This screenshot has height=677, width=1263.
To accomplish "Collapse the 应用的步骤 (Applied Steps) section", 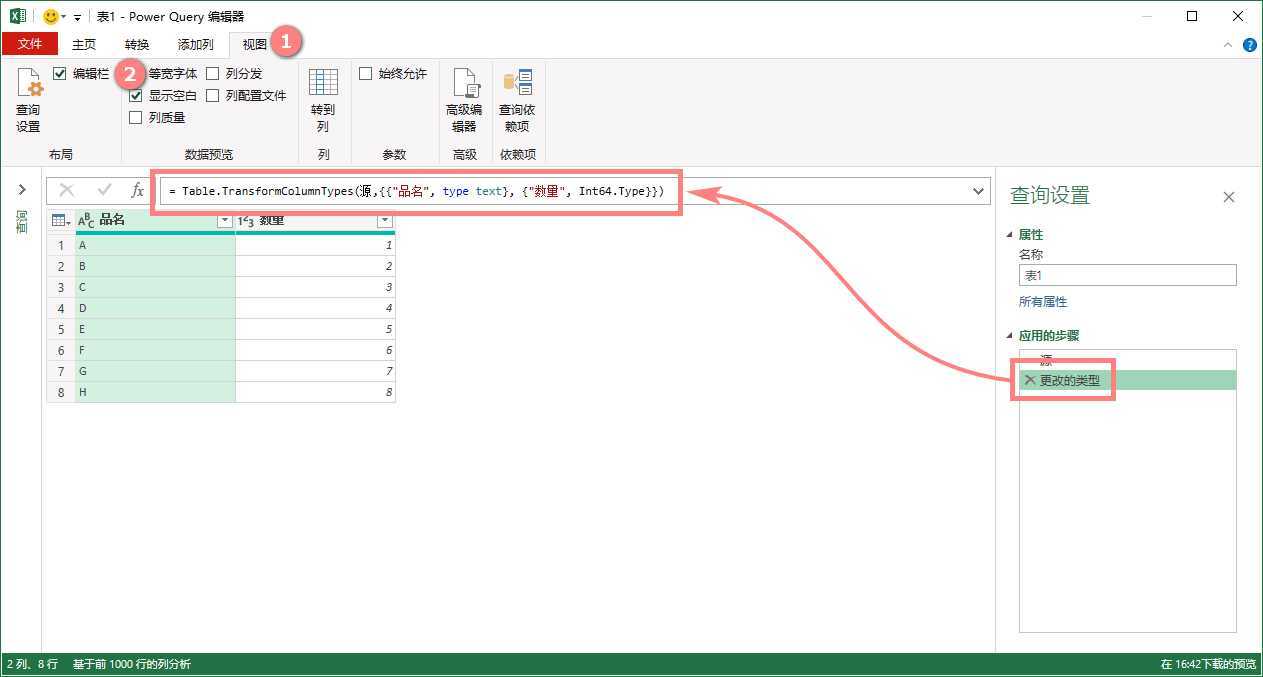I will 1010,336.
